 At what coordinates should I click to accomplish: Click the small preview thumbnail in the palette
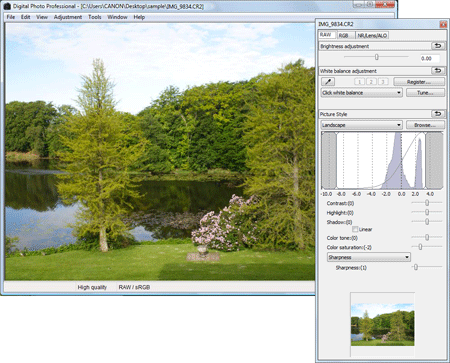(383, 324)
